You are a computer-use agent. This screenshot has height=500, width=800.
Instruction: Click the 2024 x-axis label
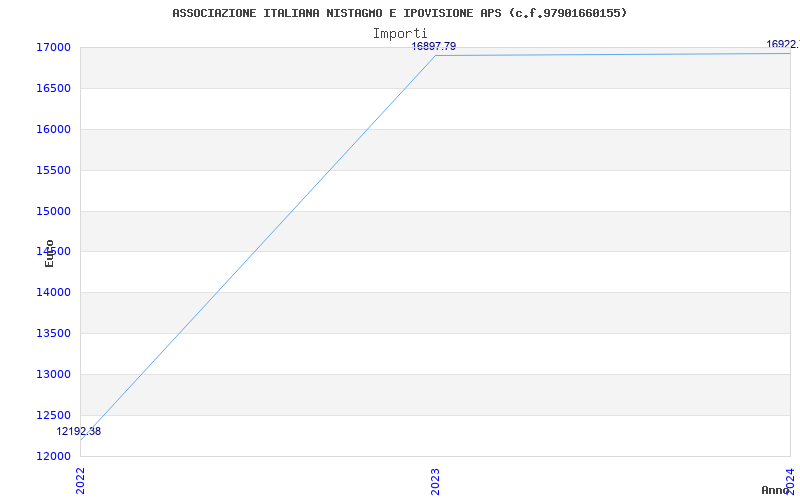pos(790,481)
